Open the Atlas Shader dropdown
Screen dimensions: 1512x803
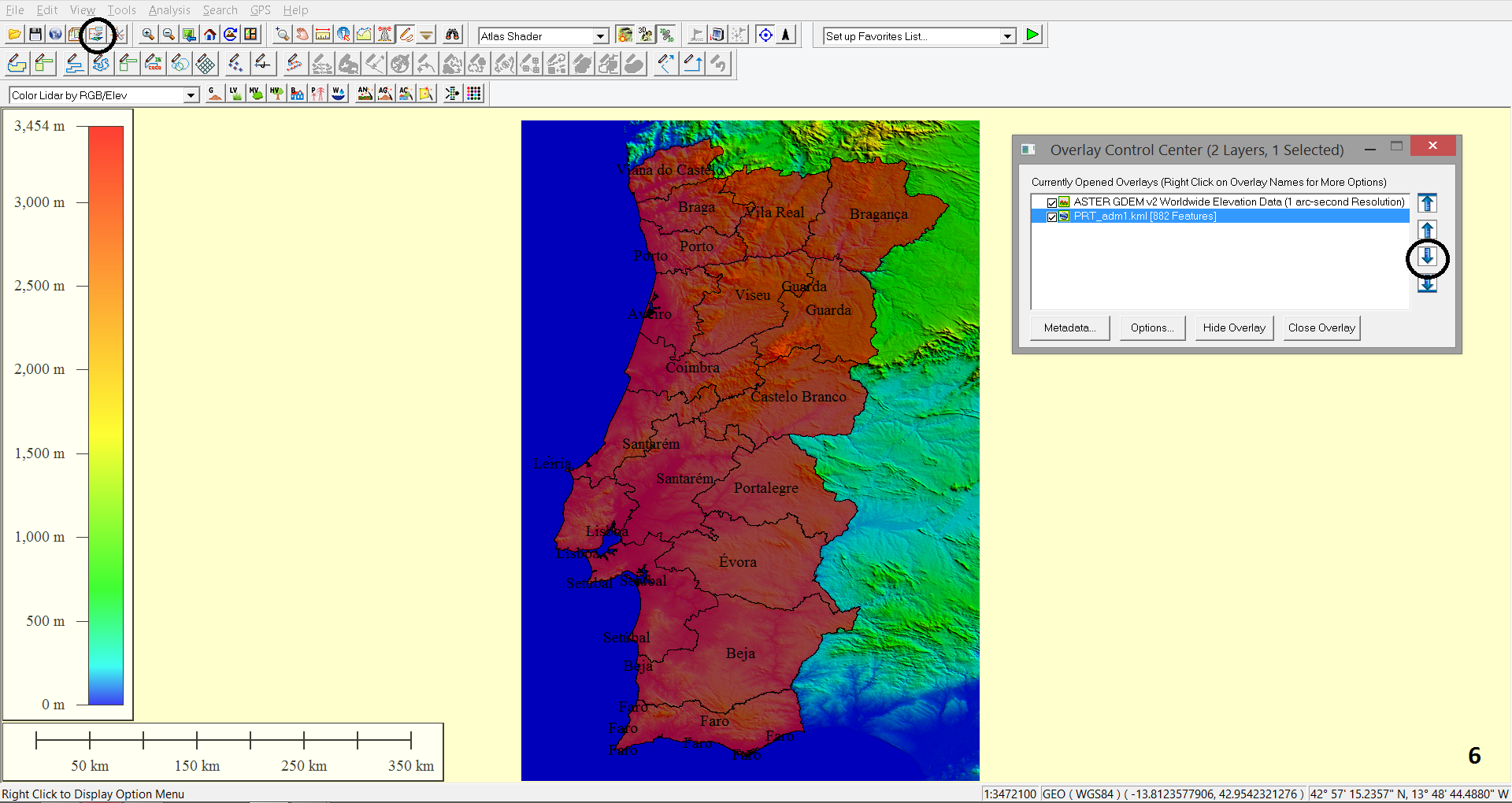point(600,36)
